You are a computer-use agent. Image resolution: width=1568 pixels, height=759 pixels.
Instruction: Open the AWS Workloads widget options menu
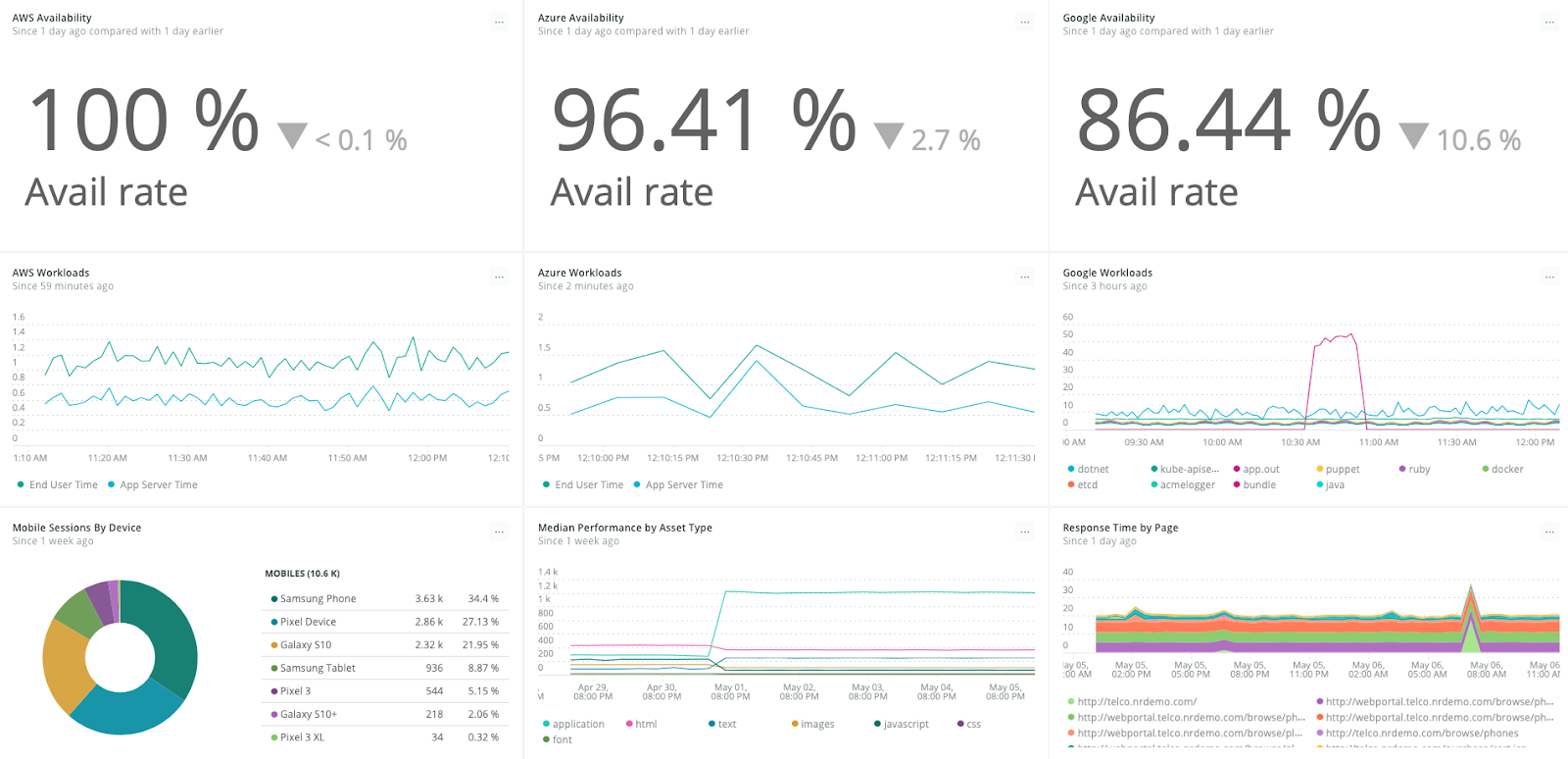tap(499, 278)
